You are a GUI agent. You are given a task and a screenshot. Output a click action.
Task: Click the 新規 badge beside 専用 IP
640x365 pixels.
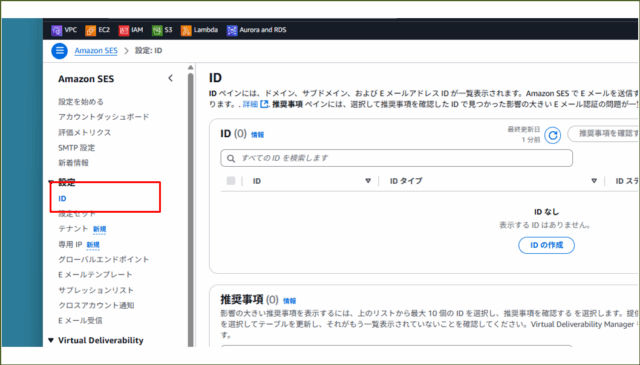pyautogui.click(x=93, y=245)
